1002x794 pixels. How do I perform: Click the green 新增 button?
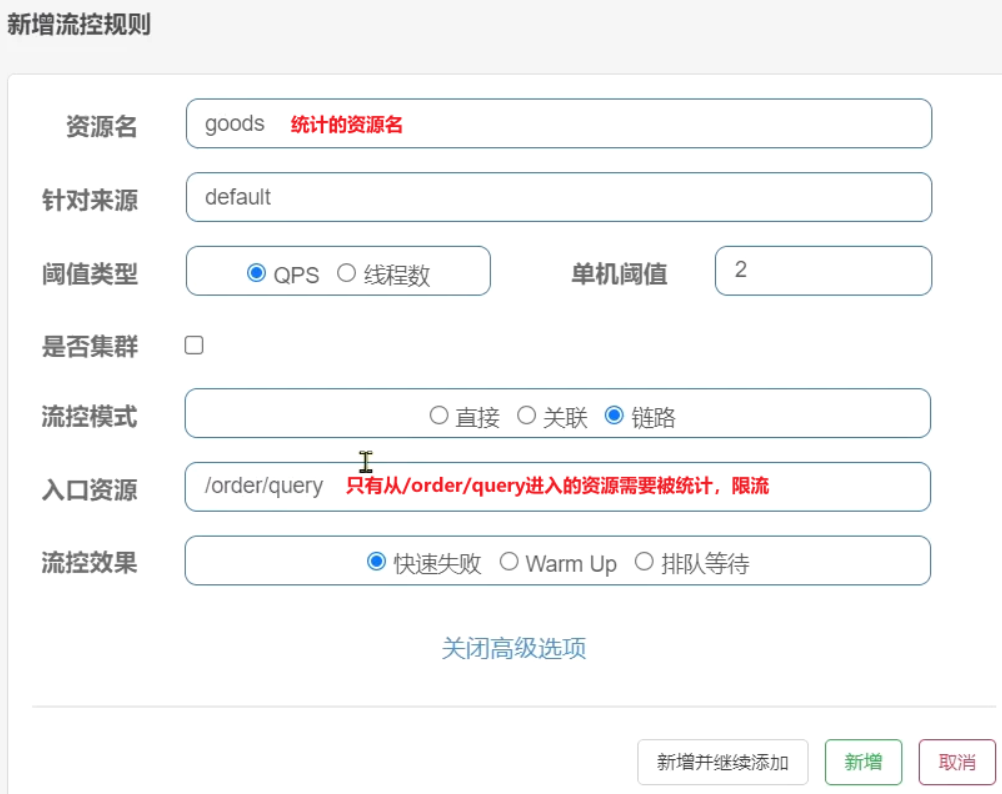[863, 762]
